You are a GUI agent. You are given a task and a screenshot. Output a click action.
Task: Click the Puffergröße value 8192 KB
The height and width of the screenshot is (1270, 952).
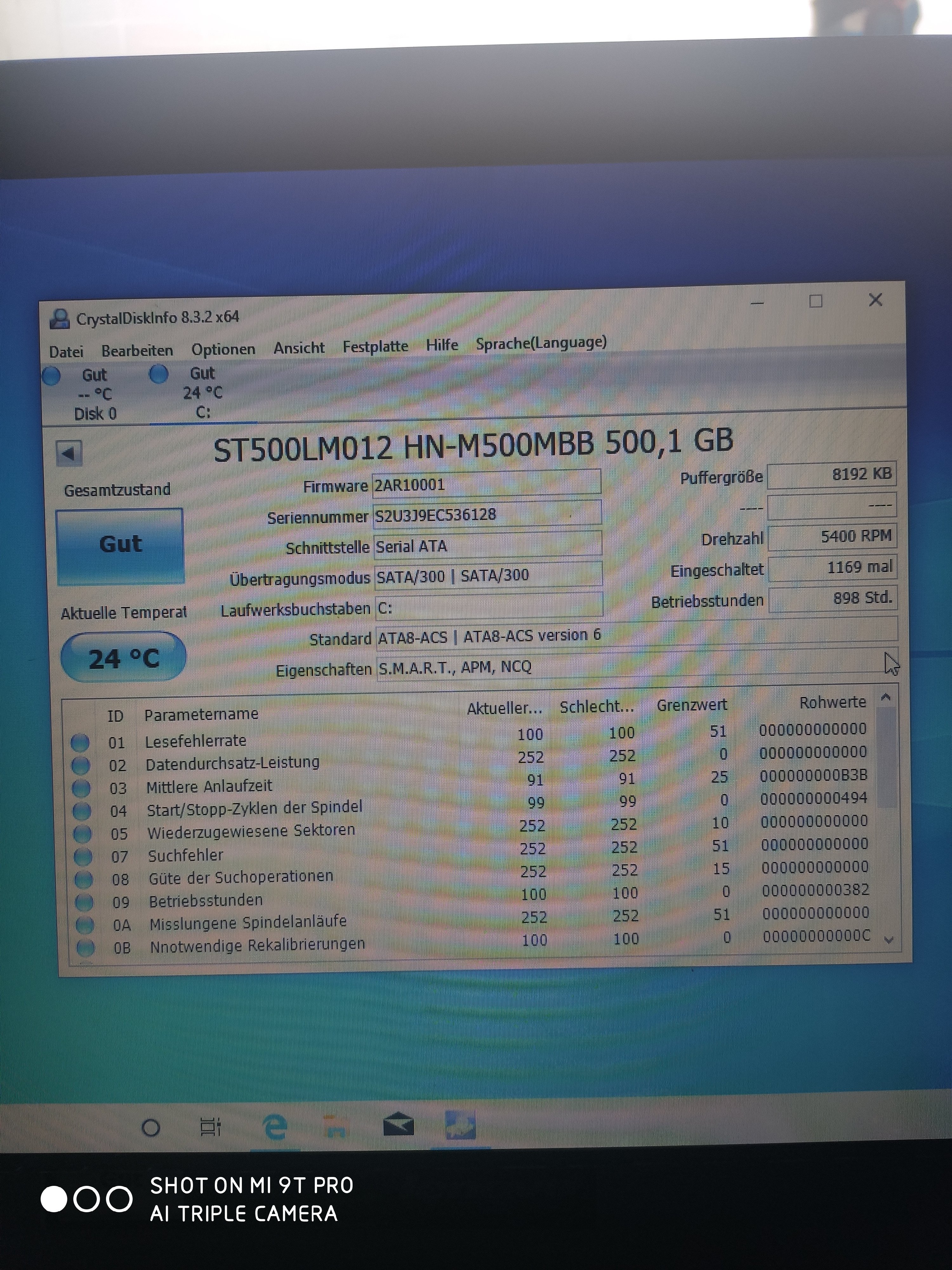[831, 475]
